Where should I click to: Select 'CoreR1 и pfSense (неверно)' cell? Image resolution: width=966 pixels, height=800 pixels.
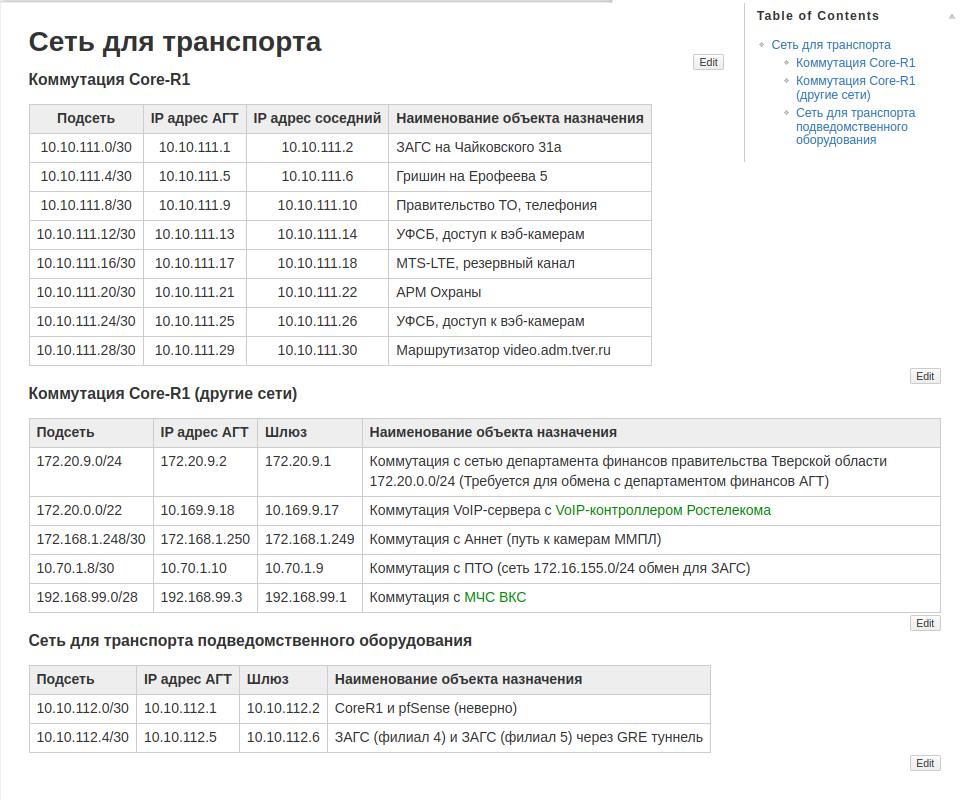[519, 709]
